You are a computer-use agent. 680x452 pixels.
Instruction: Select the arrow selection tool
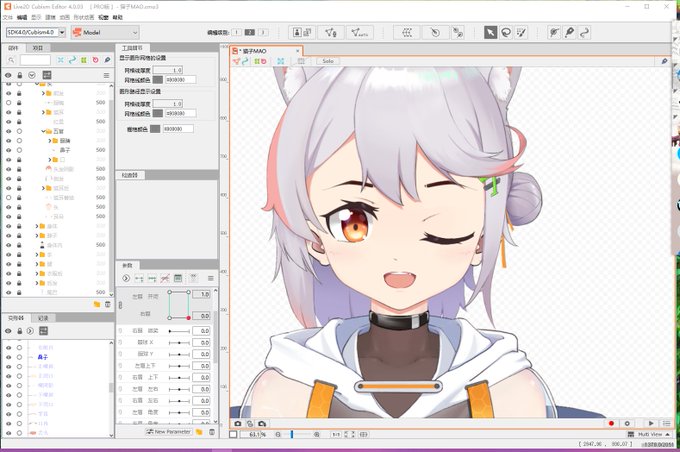tap(490, 33)
